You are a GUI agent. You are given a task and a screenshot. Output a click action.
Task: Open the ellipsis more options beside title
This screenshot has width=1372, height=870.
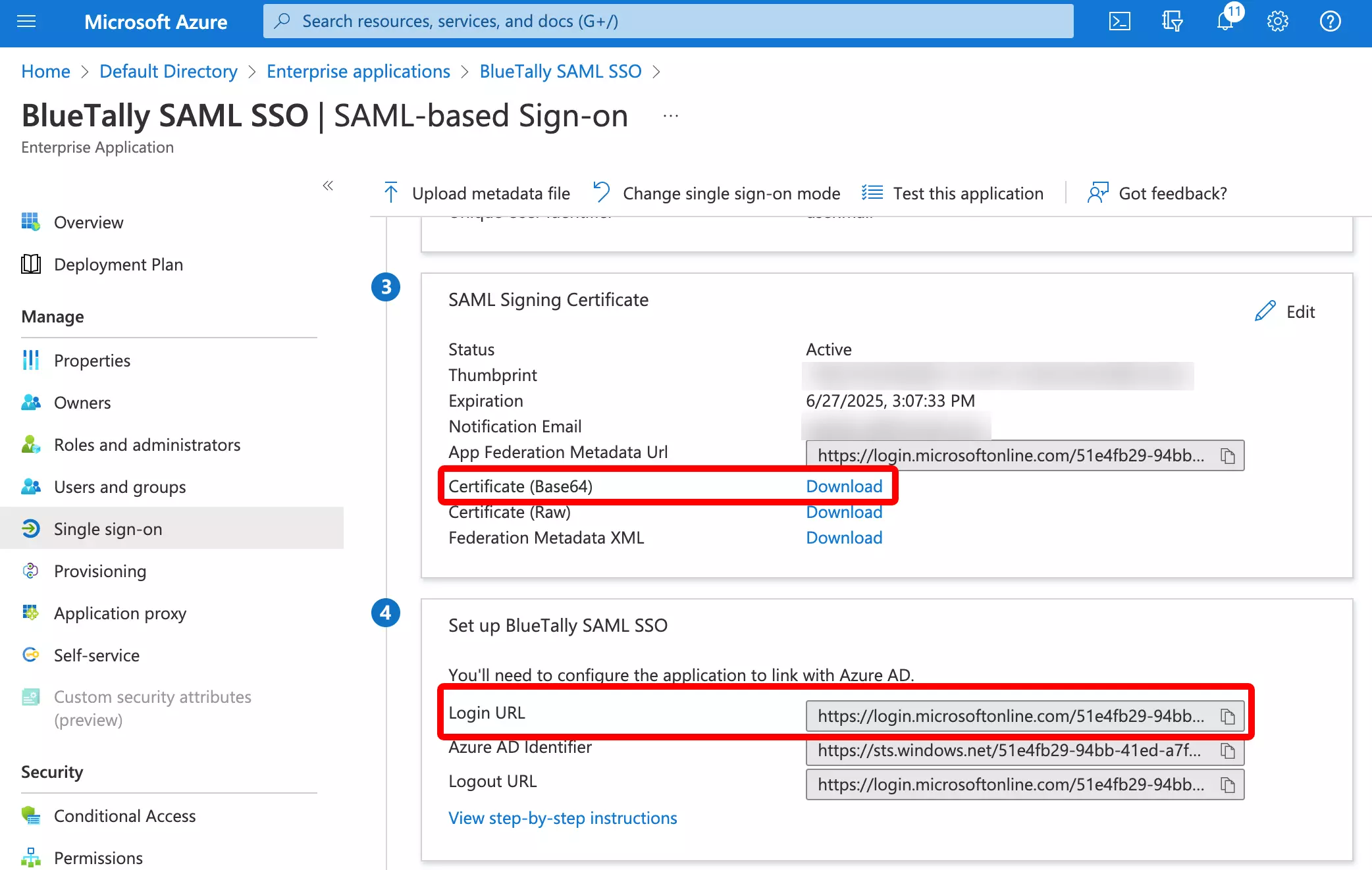click(671, 116)
